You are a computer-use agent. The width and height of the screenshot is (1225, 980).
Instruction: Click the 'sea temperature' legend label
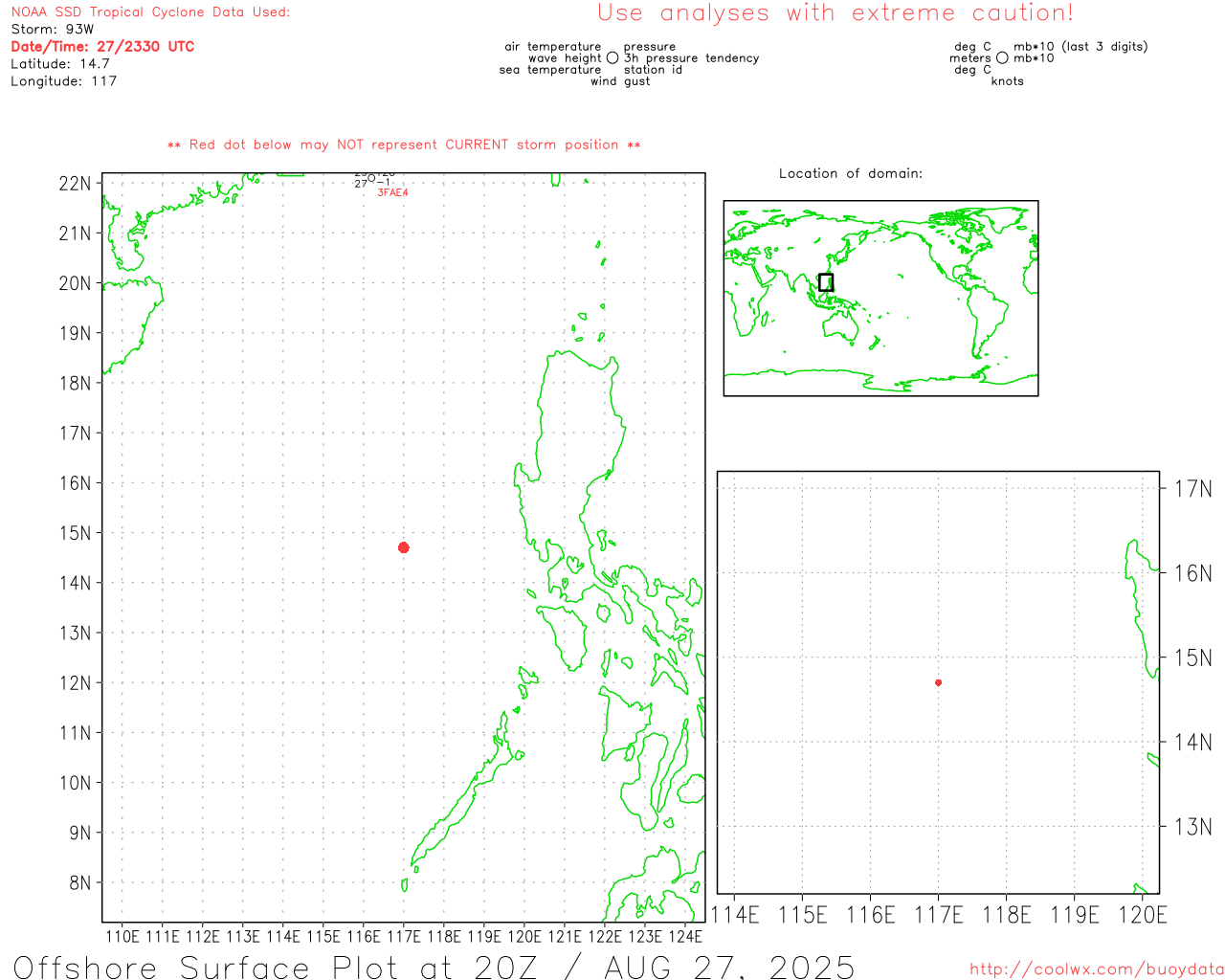[550, 70]
